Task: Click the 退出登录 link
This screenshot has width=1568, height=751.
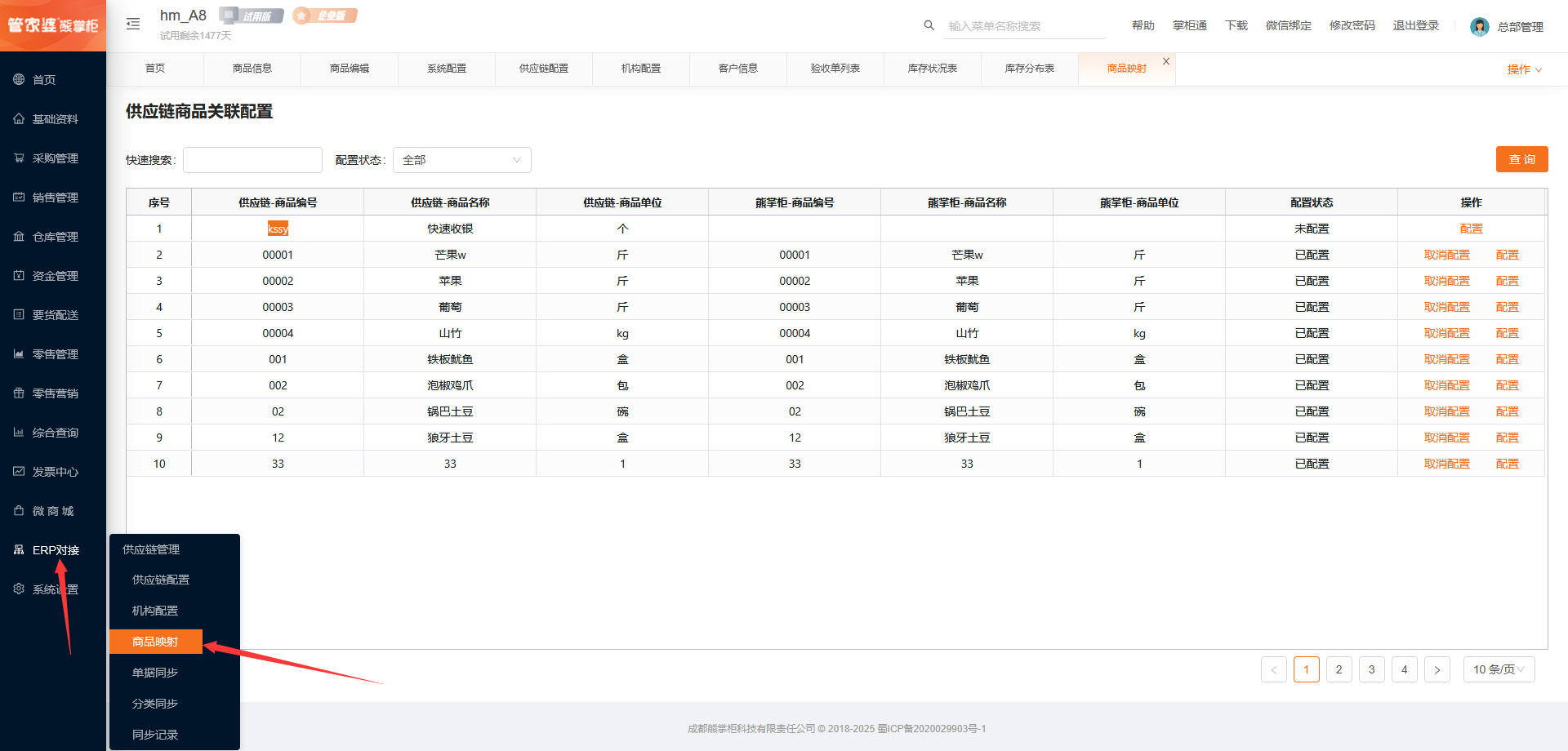Action: tap(1416, 25)
